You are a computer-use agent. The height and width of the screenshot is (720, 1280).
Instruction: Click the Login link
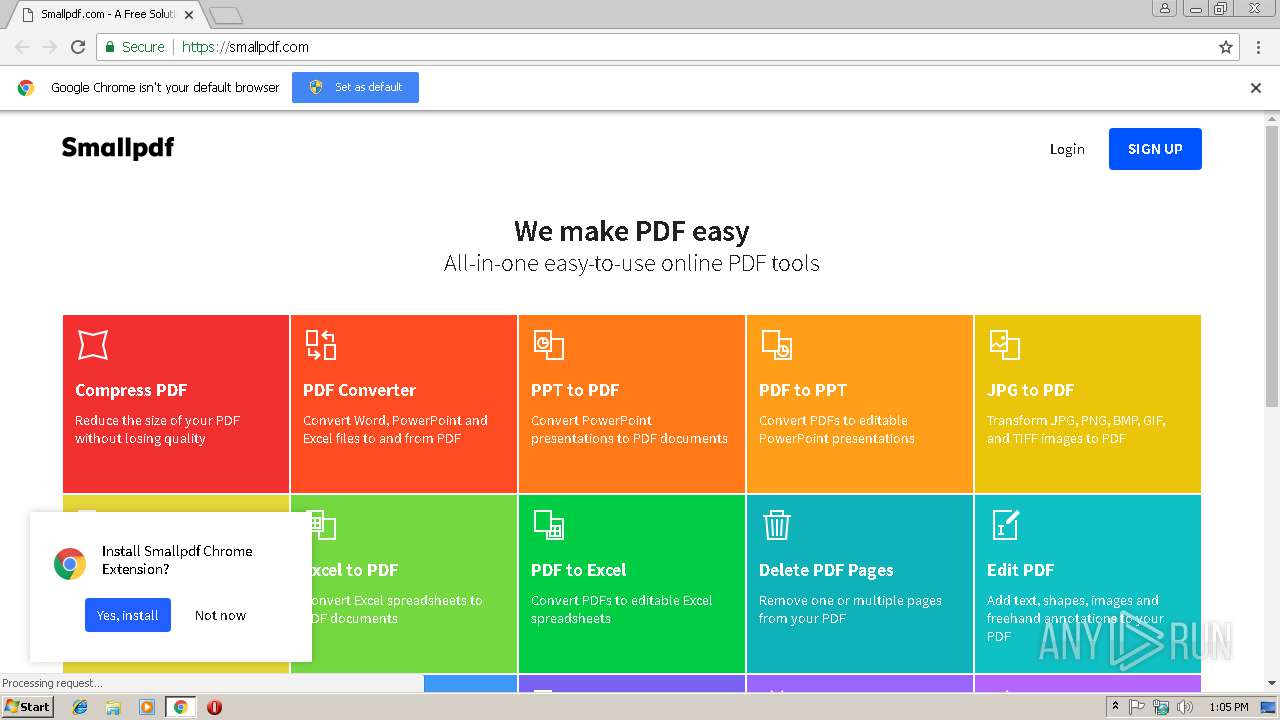(x=1067, y=149)
